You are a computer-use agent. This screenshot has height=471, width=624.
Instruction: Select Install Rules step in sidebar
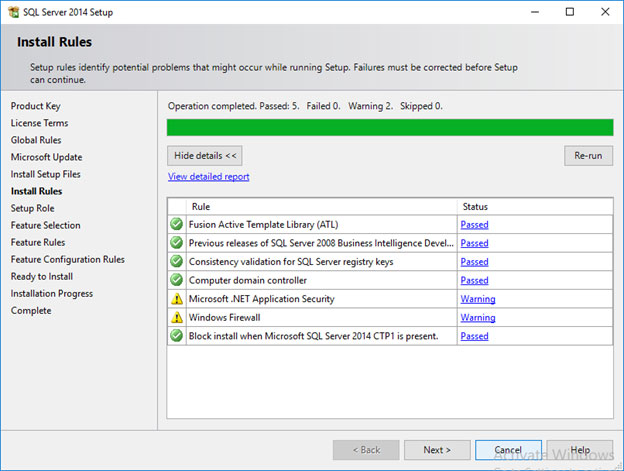tap(36, 191)
